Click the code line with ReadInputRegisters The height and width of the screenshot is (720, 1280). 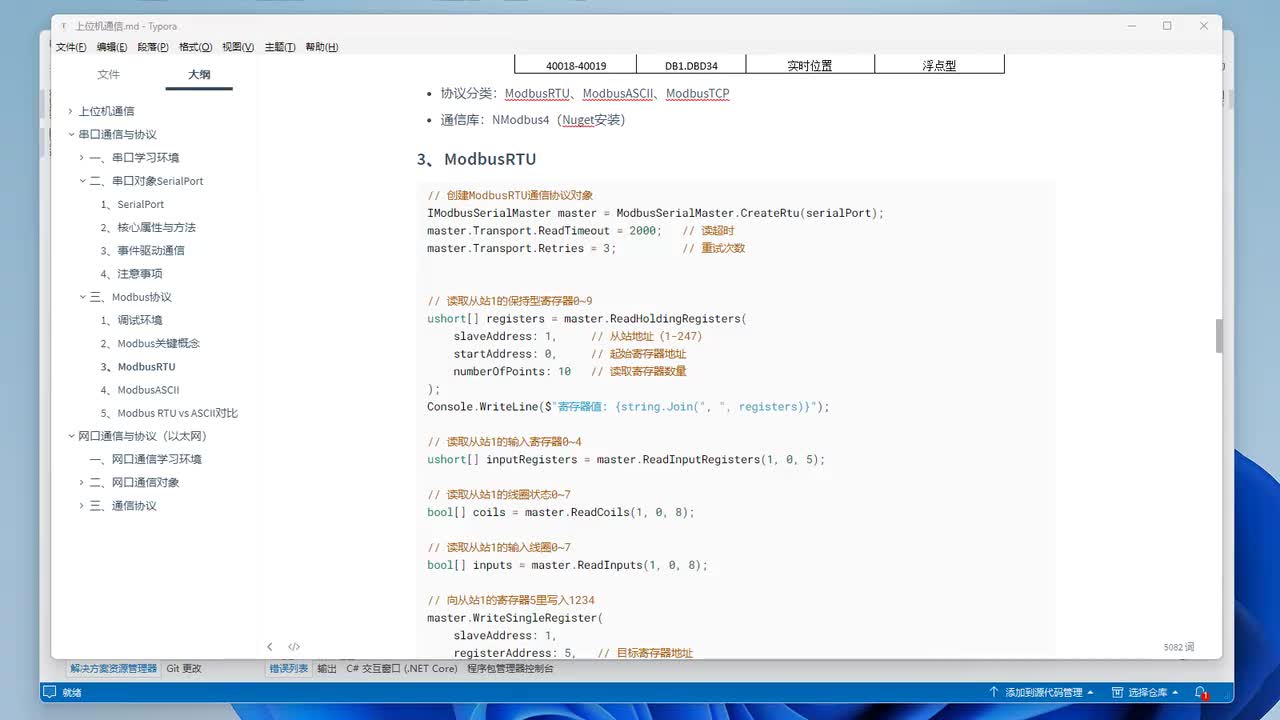tap(626, 460)
